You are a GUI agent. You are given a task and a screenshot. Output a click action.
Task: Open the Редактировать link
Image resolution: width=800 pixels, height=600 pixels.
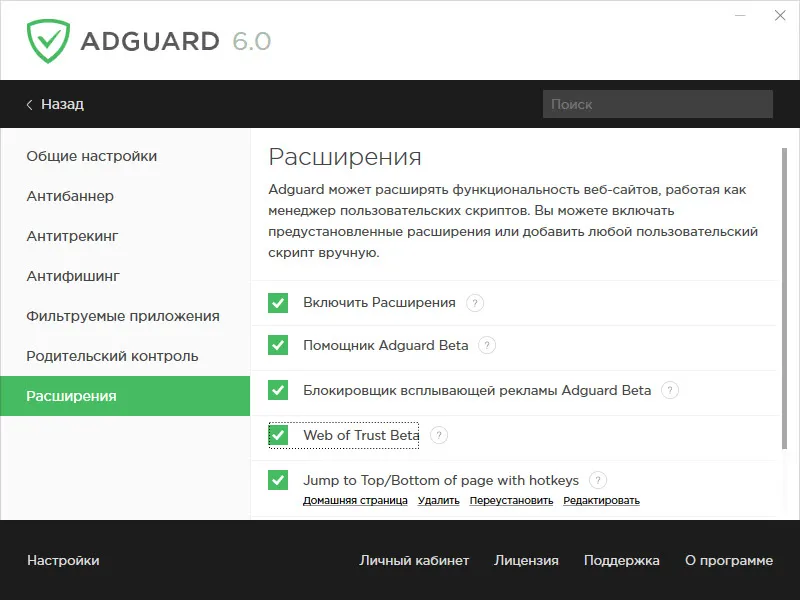pos(602,501)
